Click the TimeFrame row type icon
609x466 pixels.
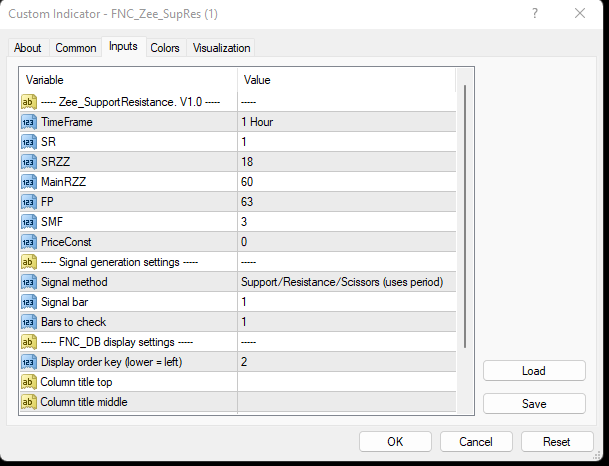pyautogui.click(x=29, y=122)
